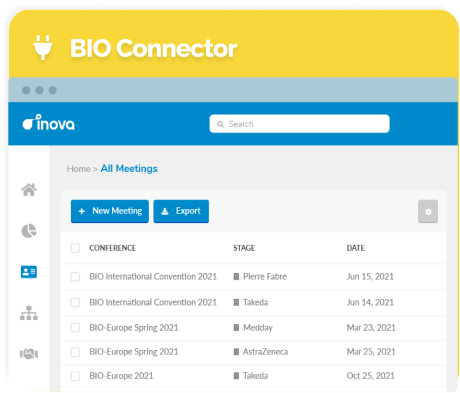Click the Takeda name in Oct 25 row
Screen dimensions: 460x393
tap(256, 376)
